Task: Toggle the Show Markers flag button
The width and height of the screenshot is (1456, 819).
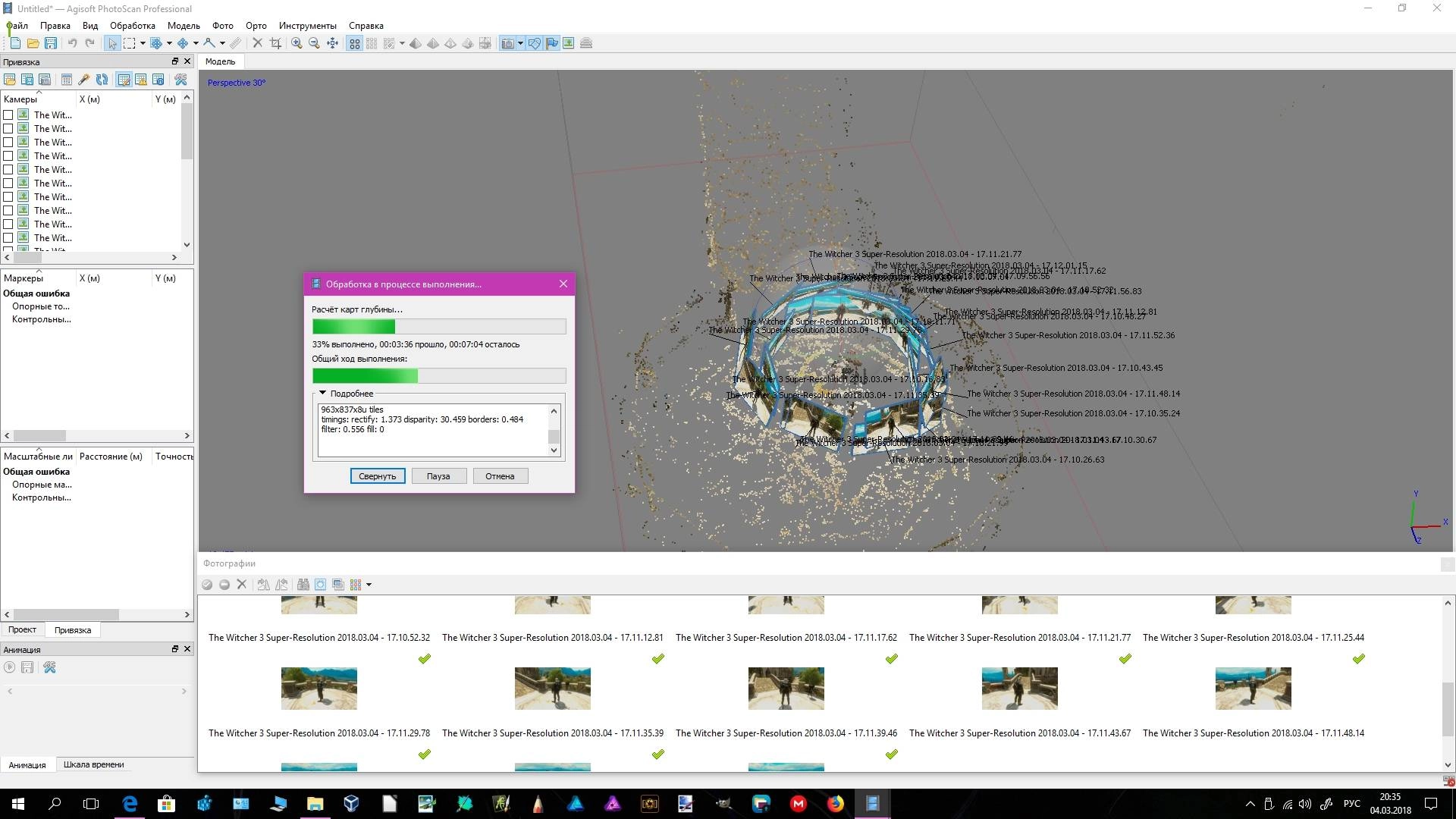Action: click(x=552, y=43)
